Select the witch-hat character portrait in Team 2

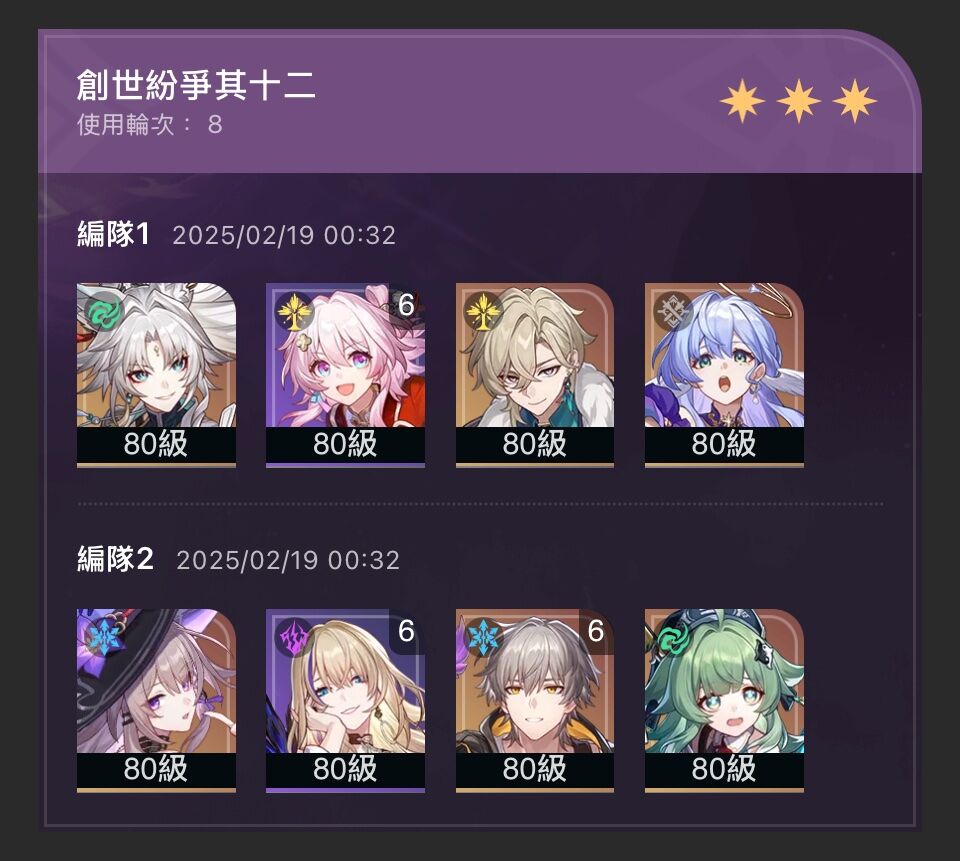coord(156,701)
